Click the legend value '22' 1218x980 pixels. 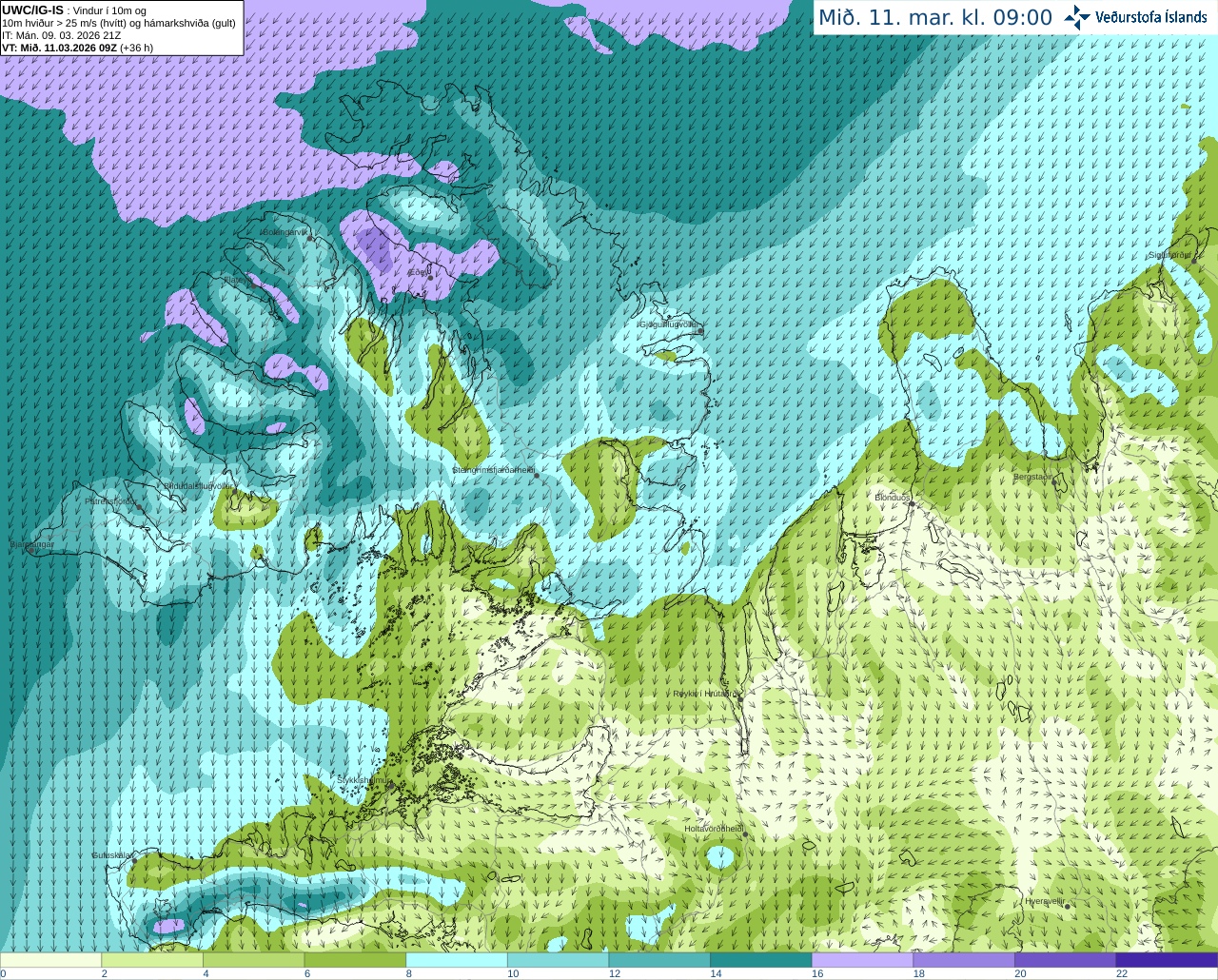pyautogui.click(x=1122, y=973)
